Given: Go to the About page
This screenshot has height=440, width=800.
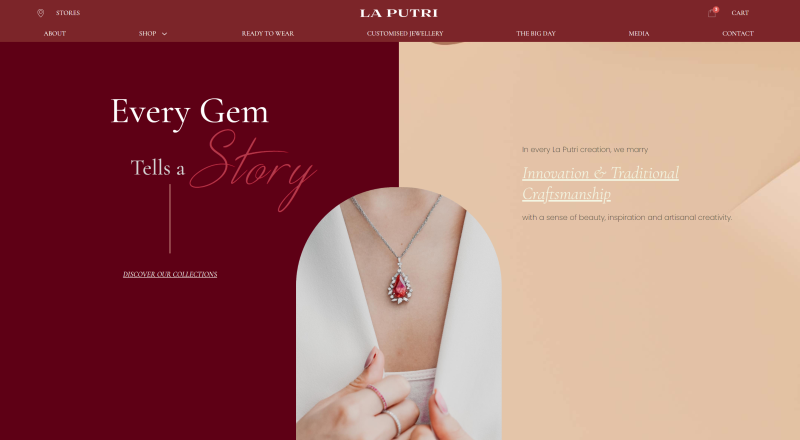Looking at the screenshot, I should (x=55, y=34).
